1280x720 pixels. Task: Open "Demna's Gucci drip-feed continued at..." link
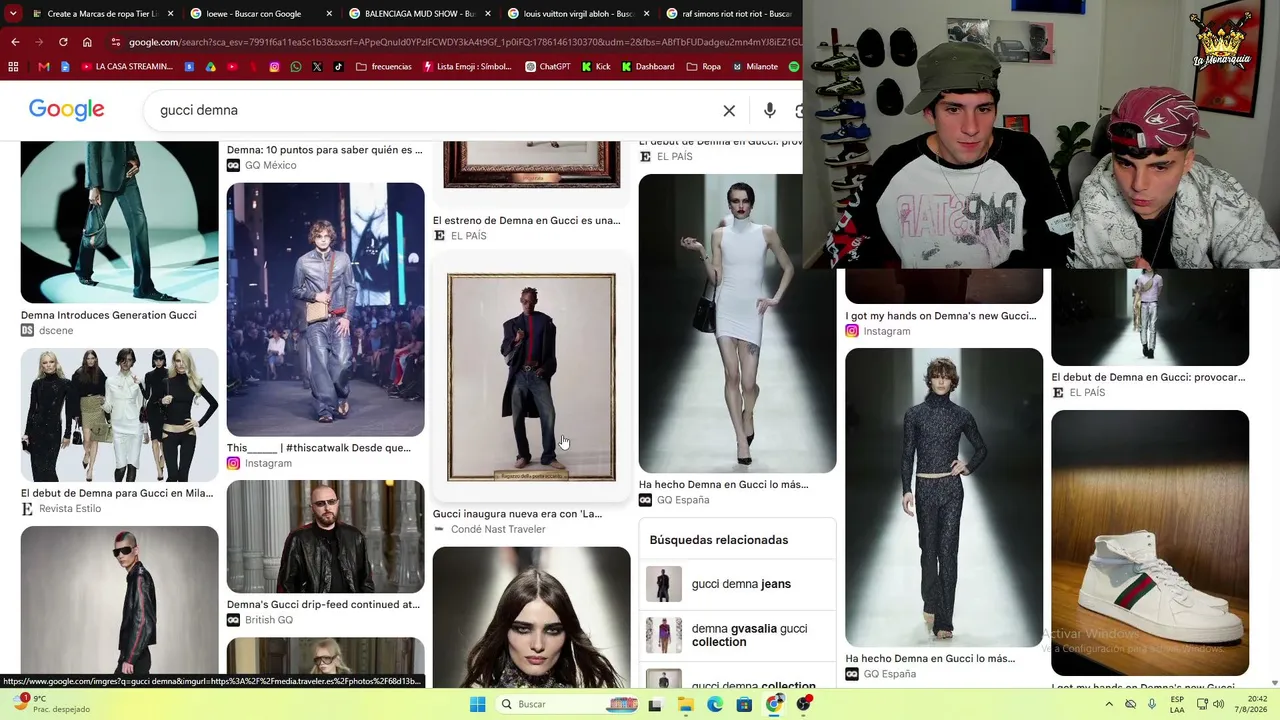click(x=323, y=605)
